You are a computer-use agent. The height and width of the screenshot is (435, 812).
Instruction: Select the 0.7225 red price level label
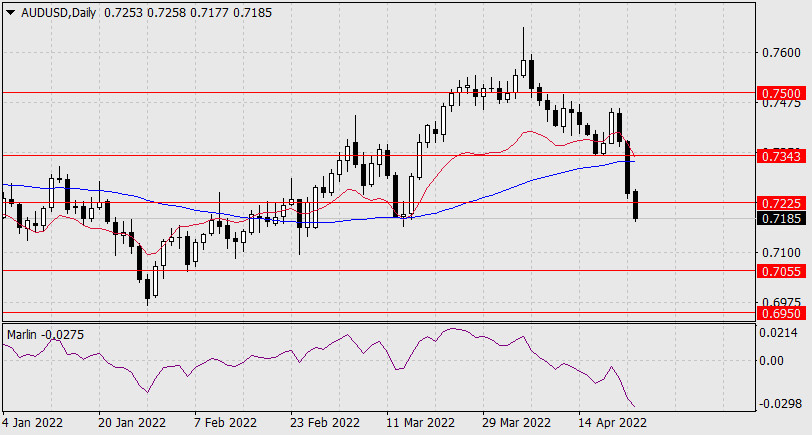(x=781, y=203)
